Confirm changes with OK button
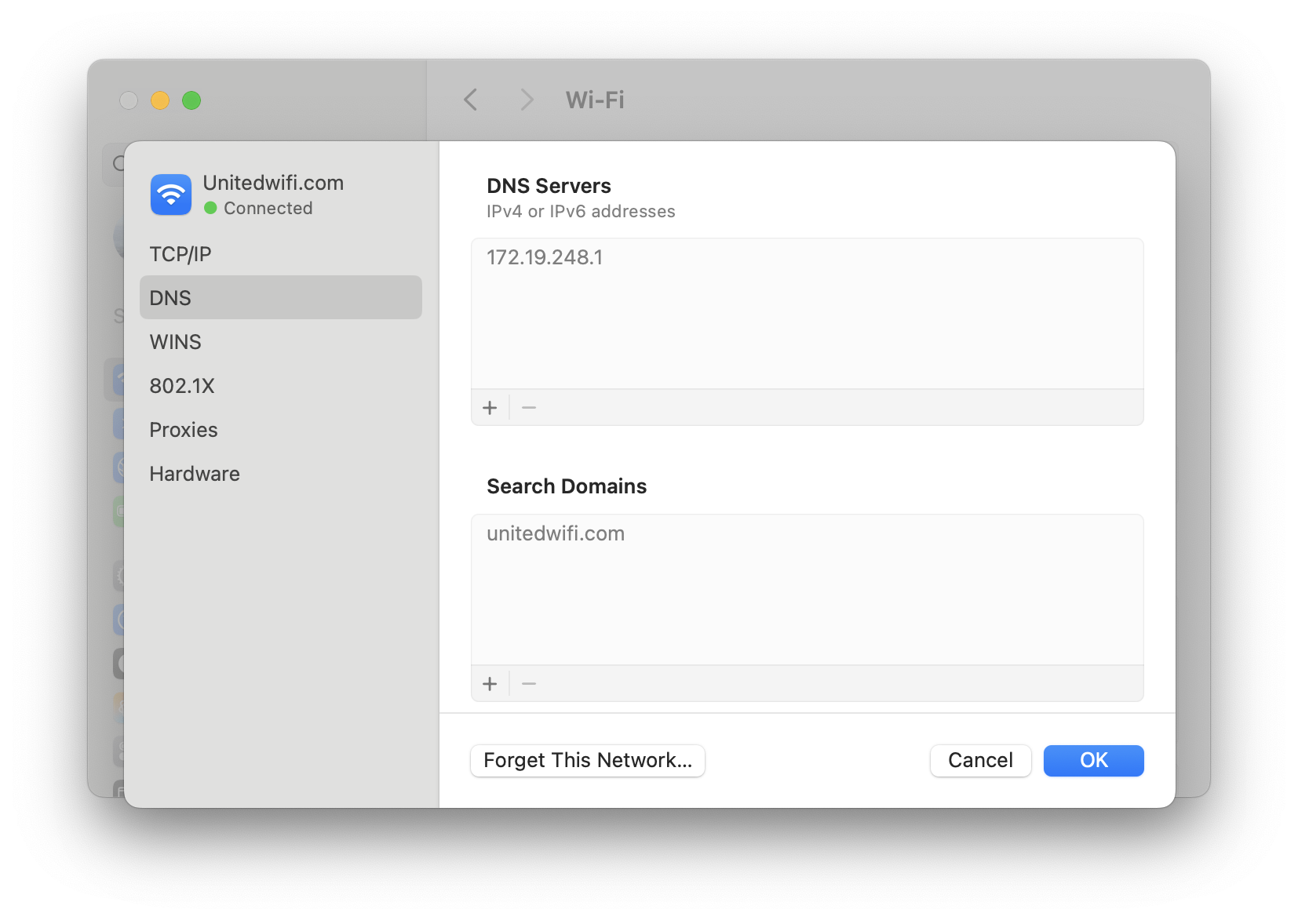Viewport: 1298px width, 924px height. [1093, 760]
